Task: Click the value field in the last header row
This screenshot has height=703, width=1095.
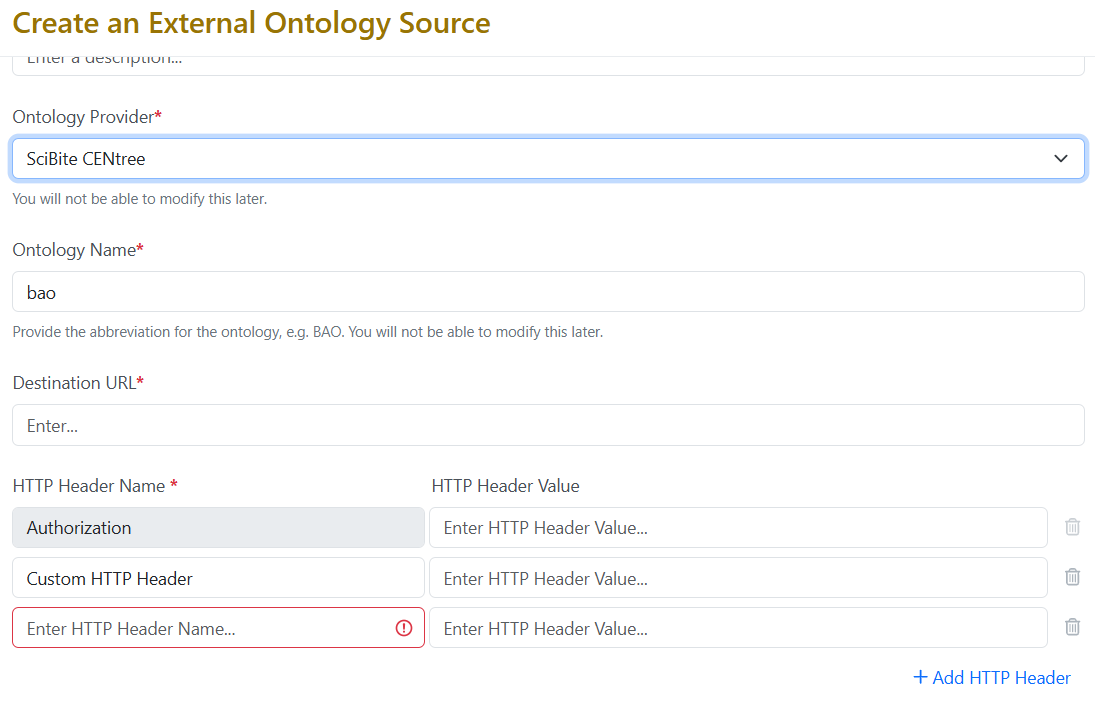Action: click(x=738, y=628)
